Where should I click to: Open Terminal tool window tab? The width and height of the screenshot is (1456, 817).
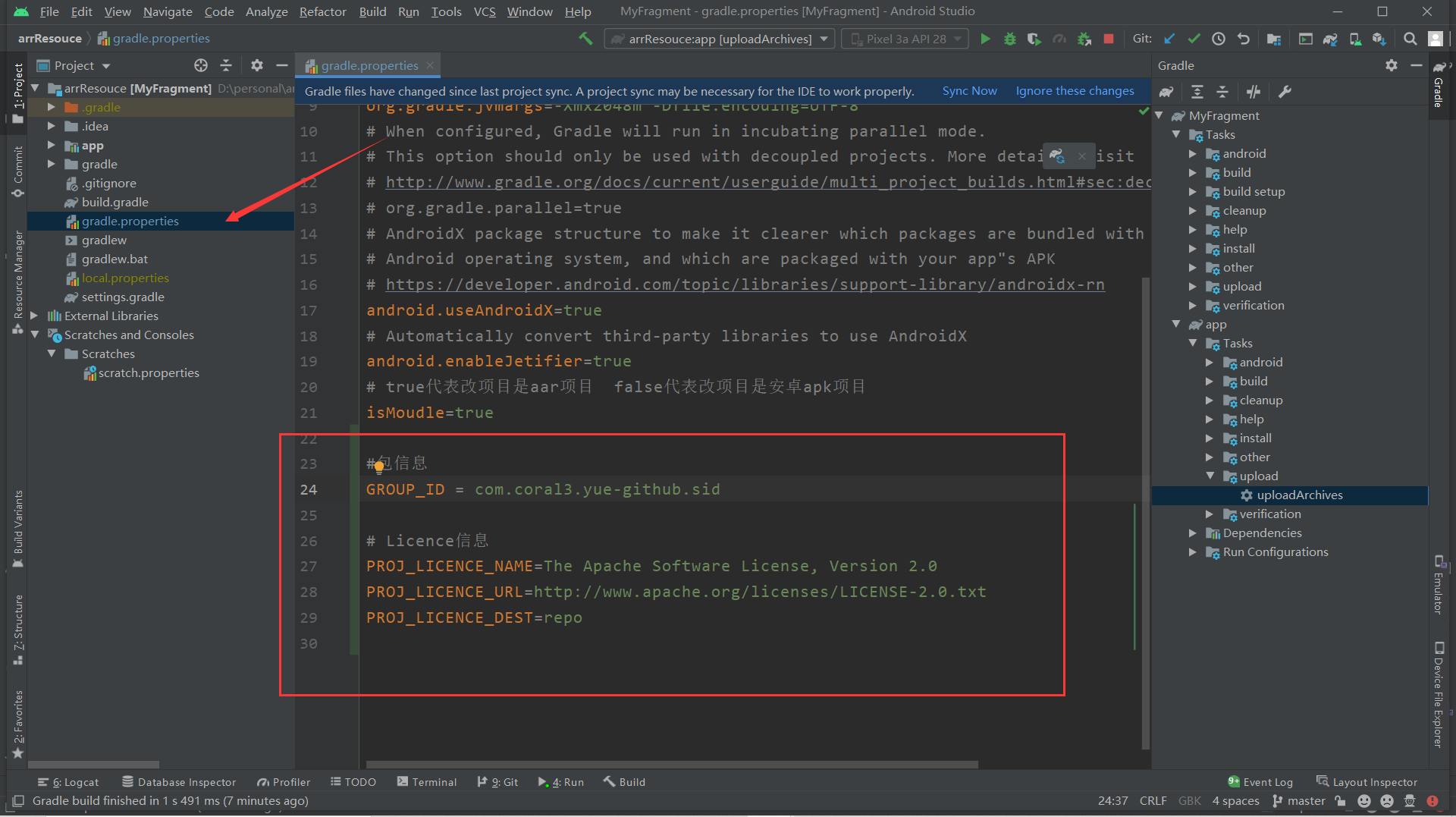tap(427, 782)
